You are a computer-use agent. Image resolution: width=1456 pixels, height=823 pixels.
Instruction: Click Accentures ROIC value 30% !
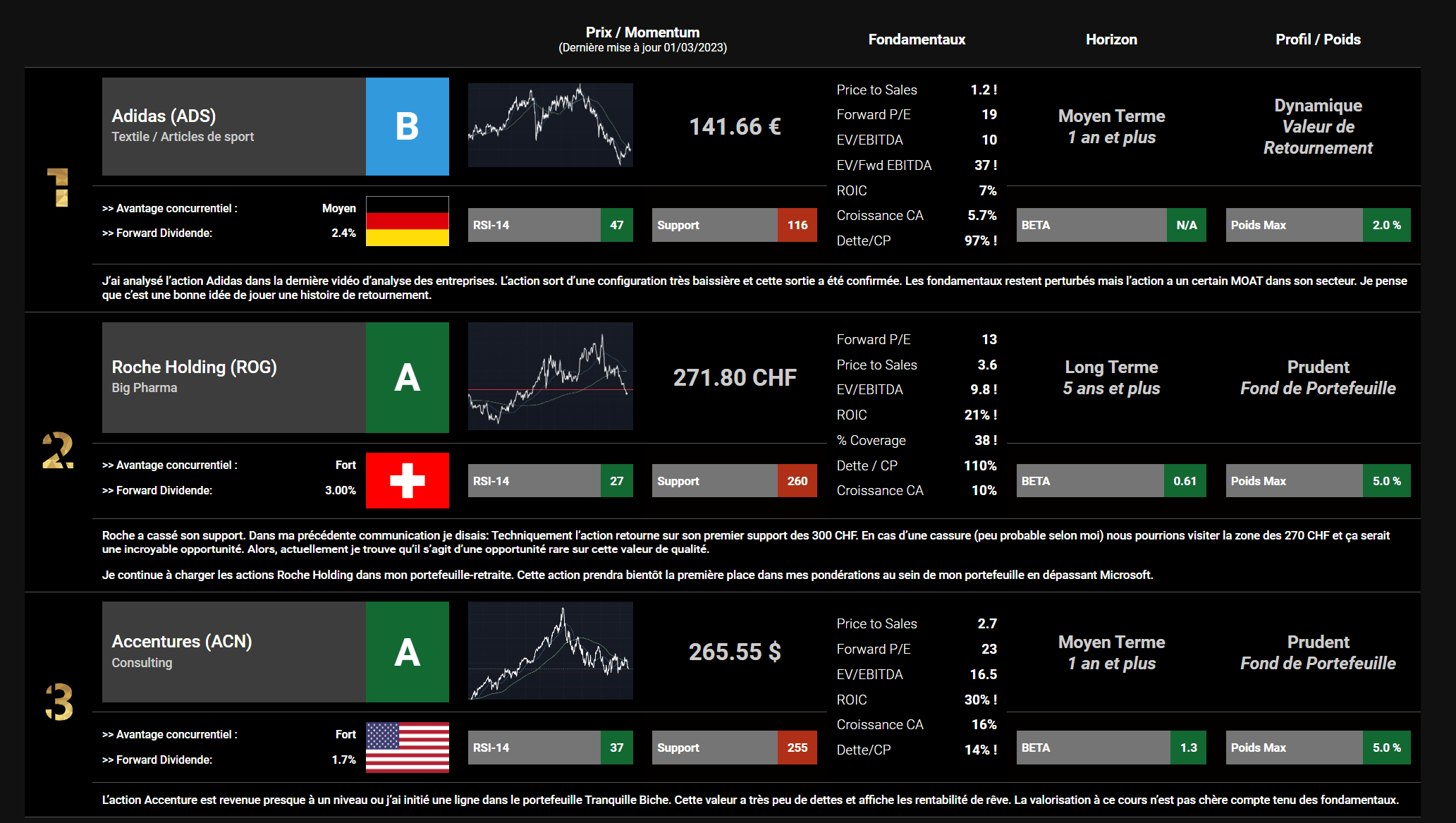click(981, 700)
